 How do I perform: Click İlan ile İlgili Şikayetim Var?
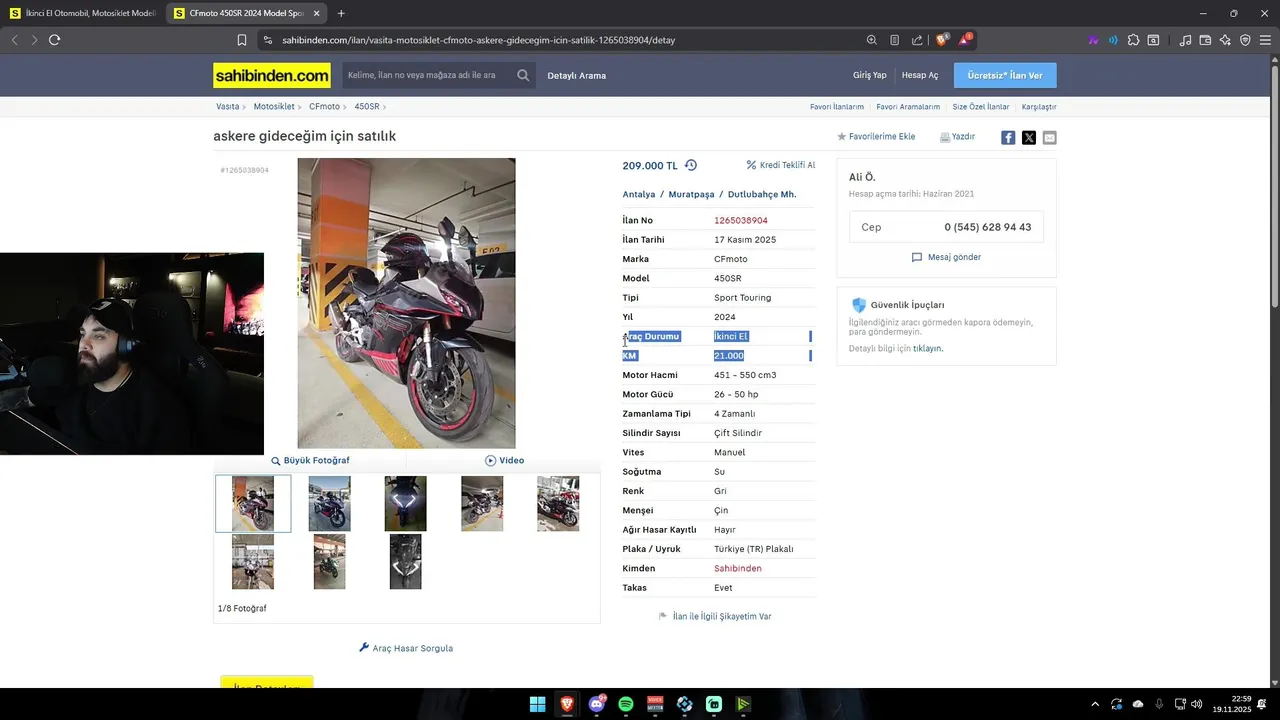pos(715,616)
